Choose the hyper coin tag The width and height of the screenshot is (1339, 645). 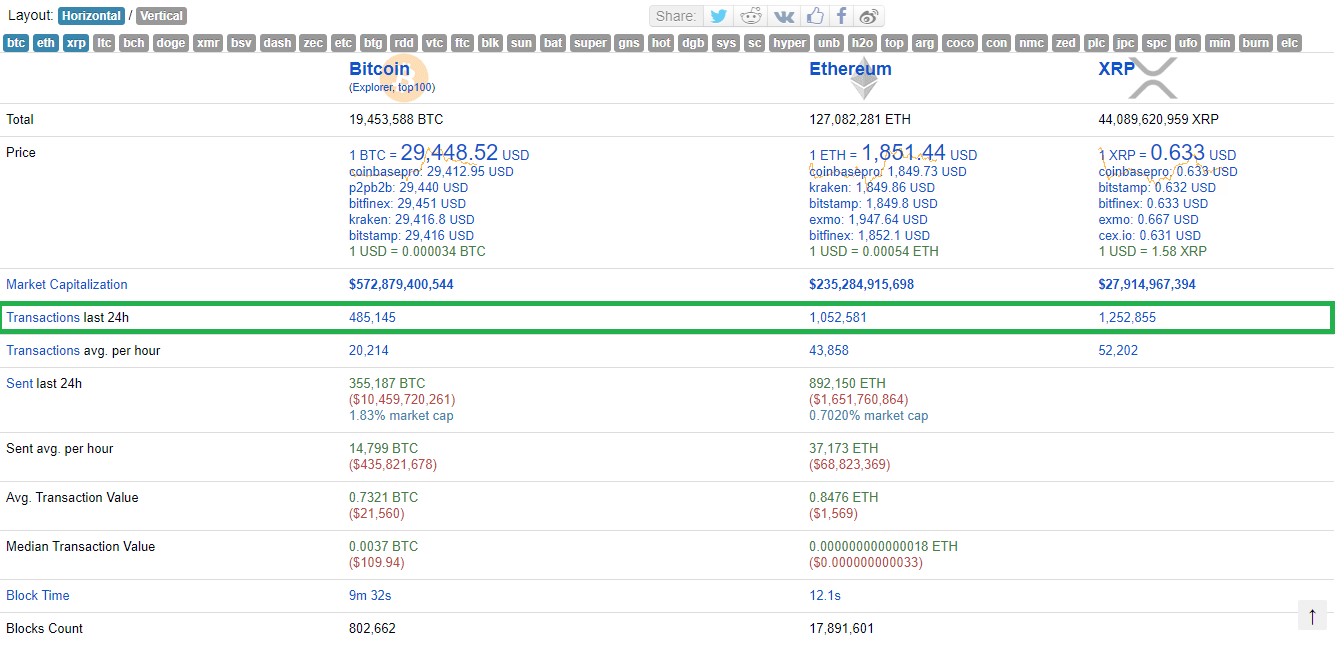point(789,43)
